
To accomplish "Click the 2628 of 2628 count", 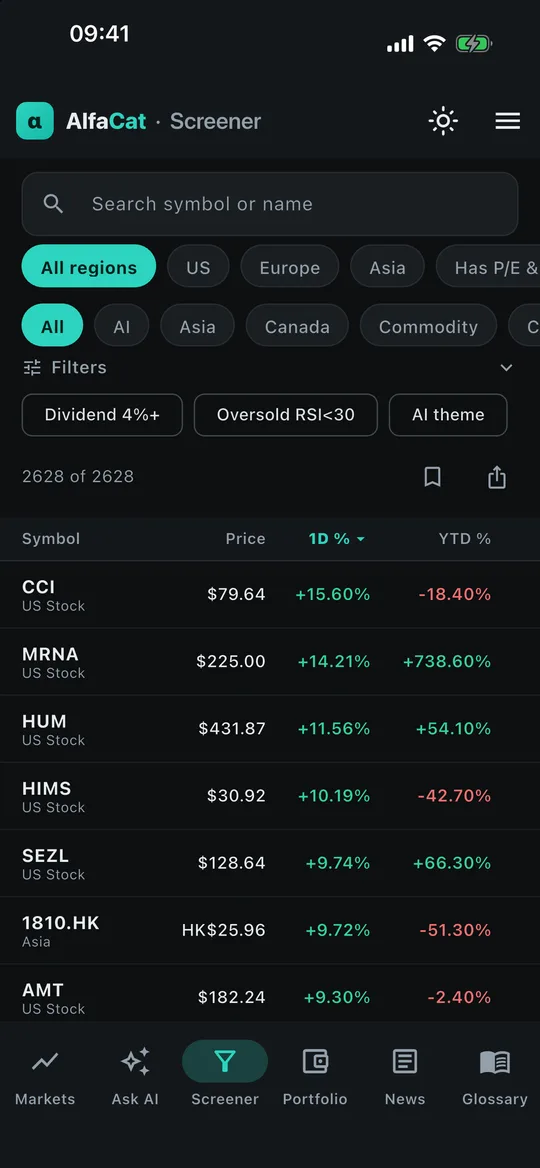I will [x=78, y=477].
